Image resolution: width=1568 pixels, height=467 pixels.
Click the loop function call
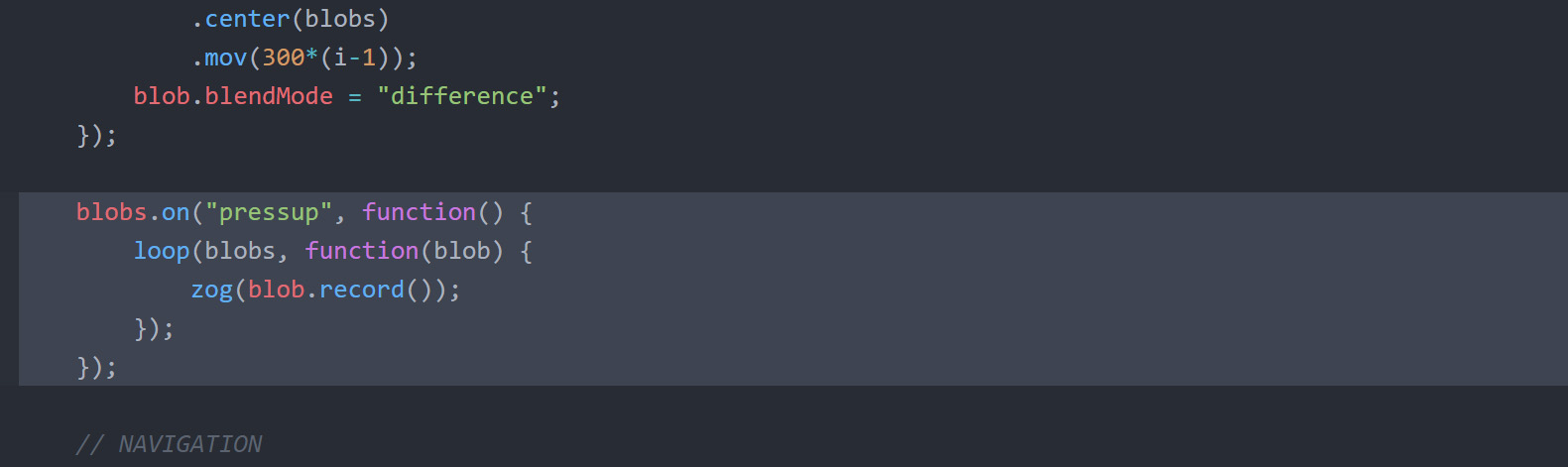[x=162, y=251]
